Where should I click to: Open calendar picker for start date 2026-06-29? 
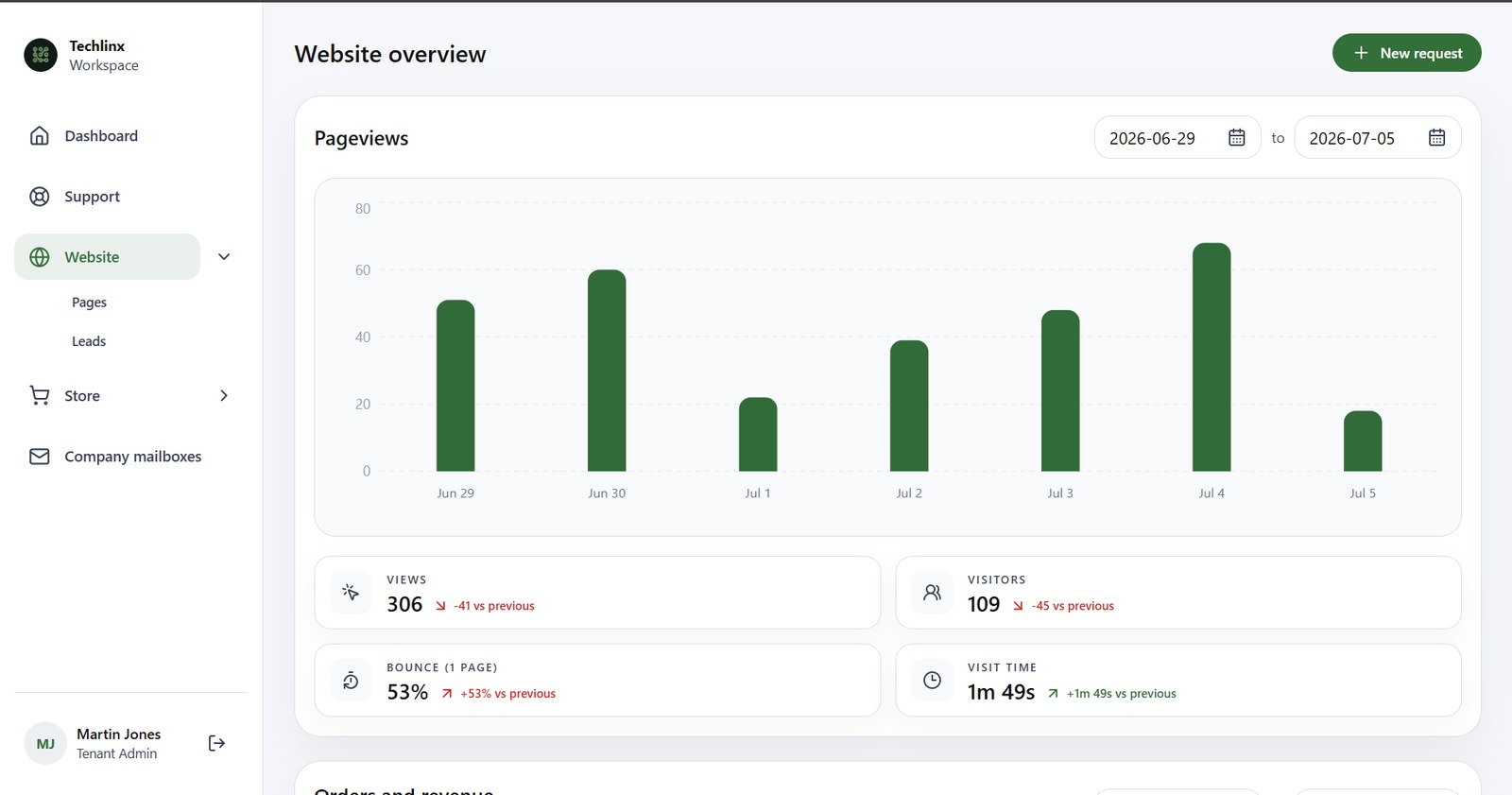tap(1236, 138)
